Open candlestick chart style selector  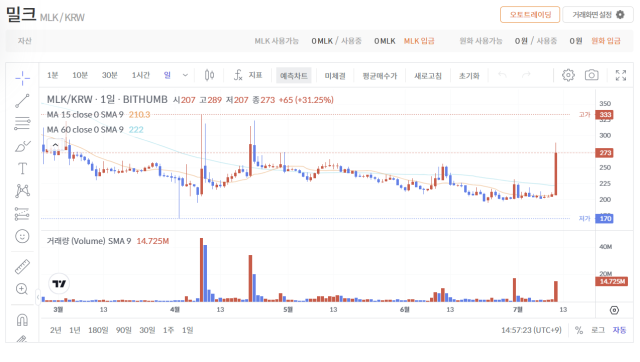(x=209, y=75)
